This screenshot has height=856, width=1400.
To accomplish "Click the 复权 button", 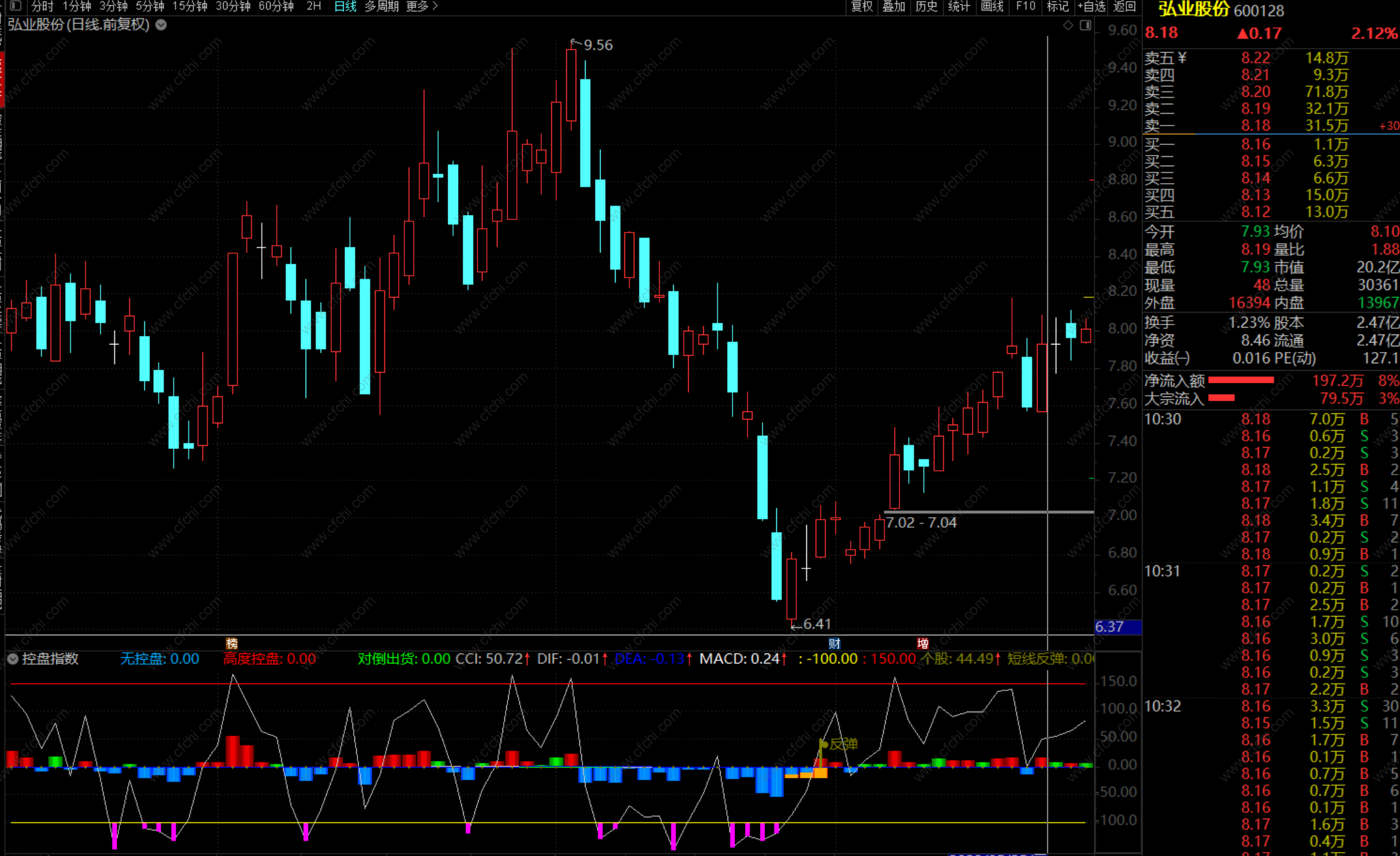I will [862, 6].
